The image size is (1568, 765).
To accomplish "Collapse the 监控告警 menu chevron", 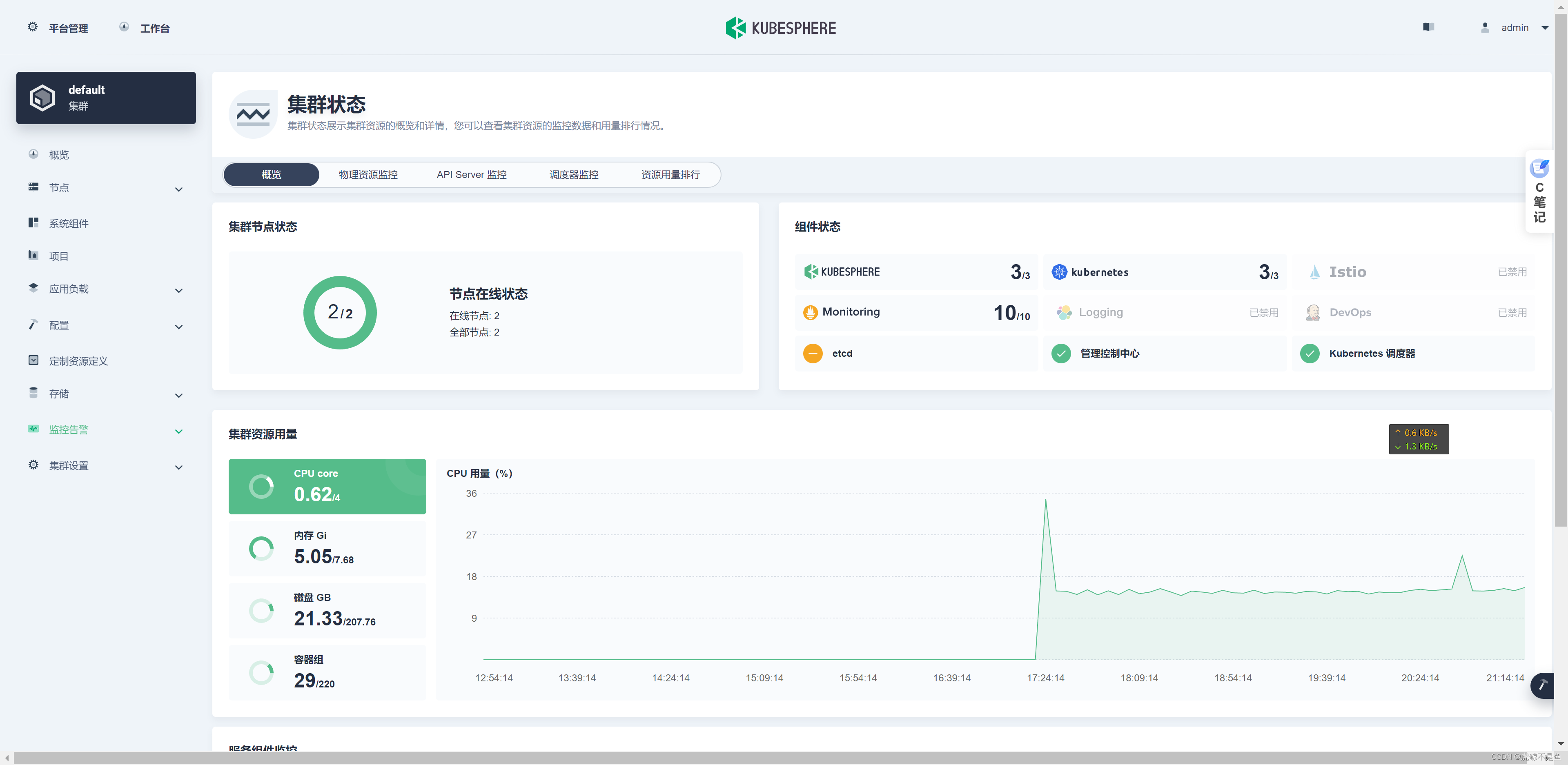I will [x=179, y=431].
